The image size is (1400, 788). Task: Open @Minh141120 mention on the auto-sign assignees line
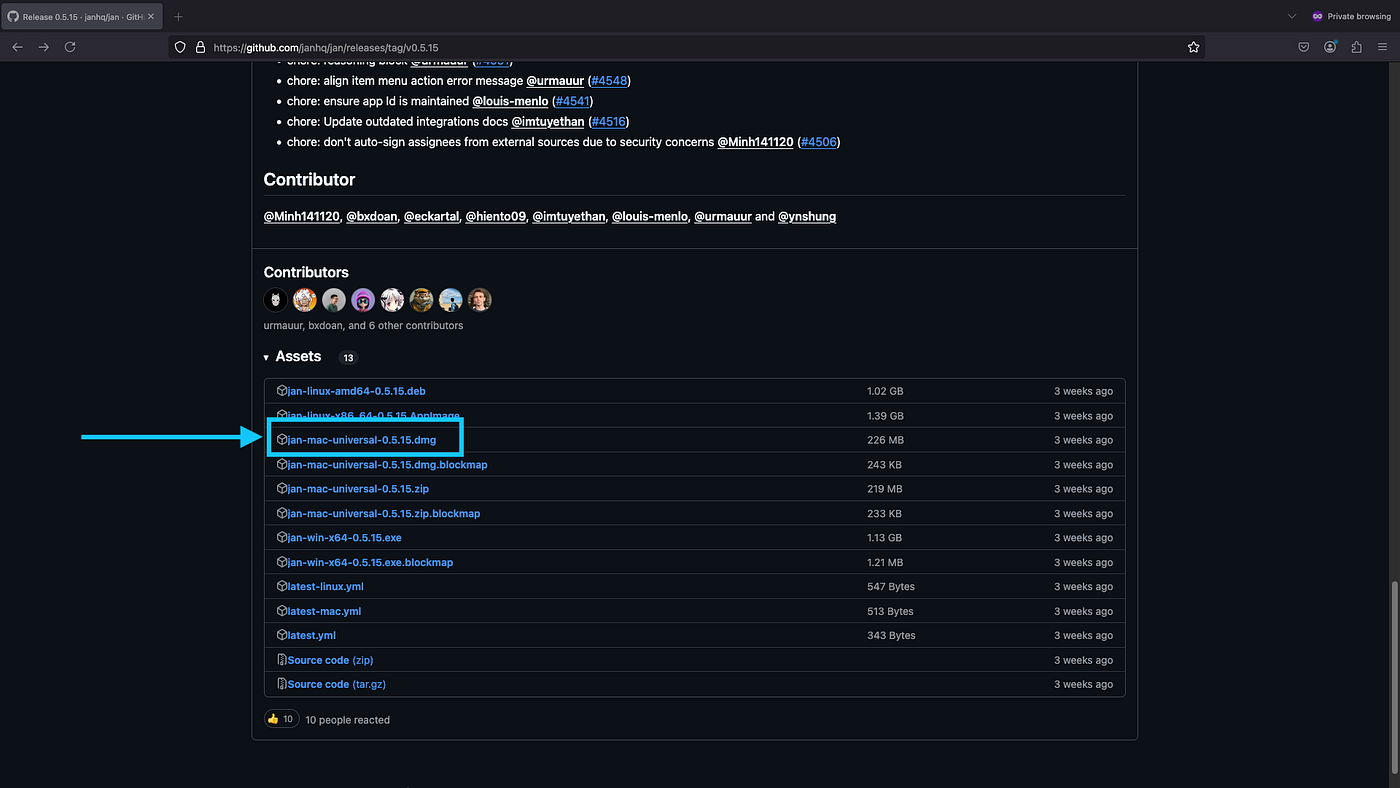tap(756, 142)
